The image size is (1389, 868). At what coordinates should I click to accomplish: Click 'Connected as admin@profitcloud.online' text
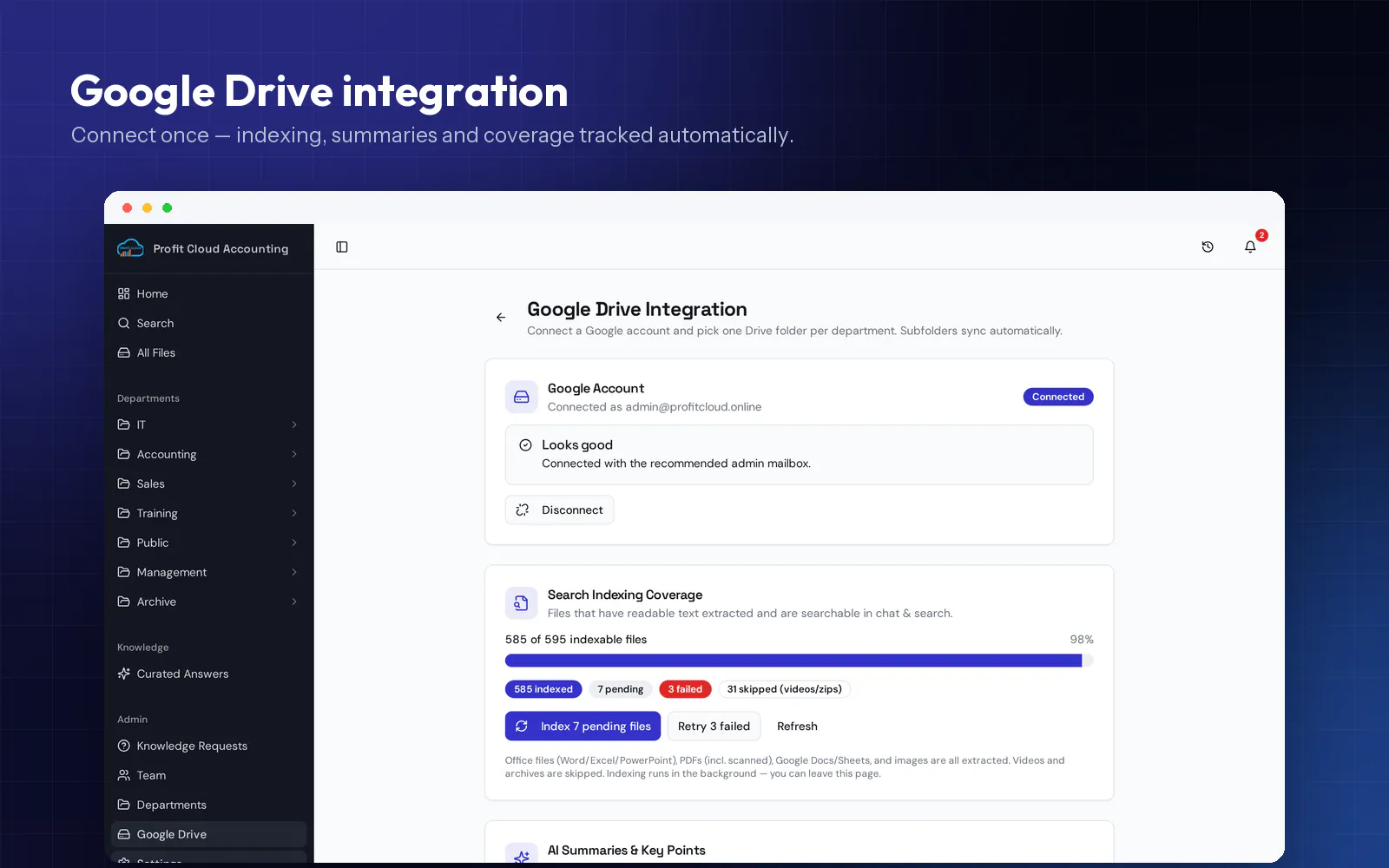point(655,407)
